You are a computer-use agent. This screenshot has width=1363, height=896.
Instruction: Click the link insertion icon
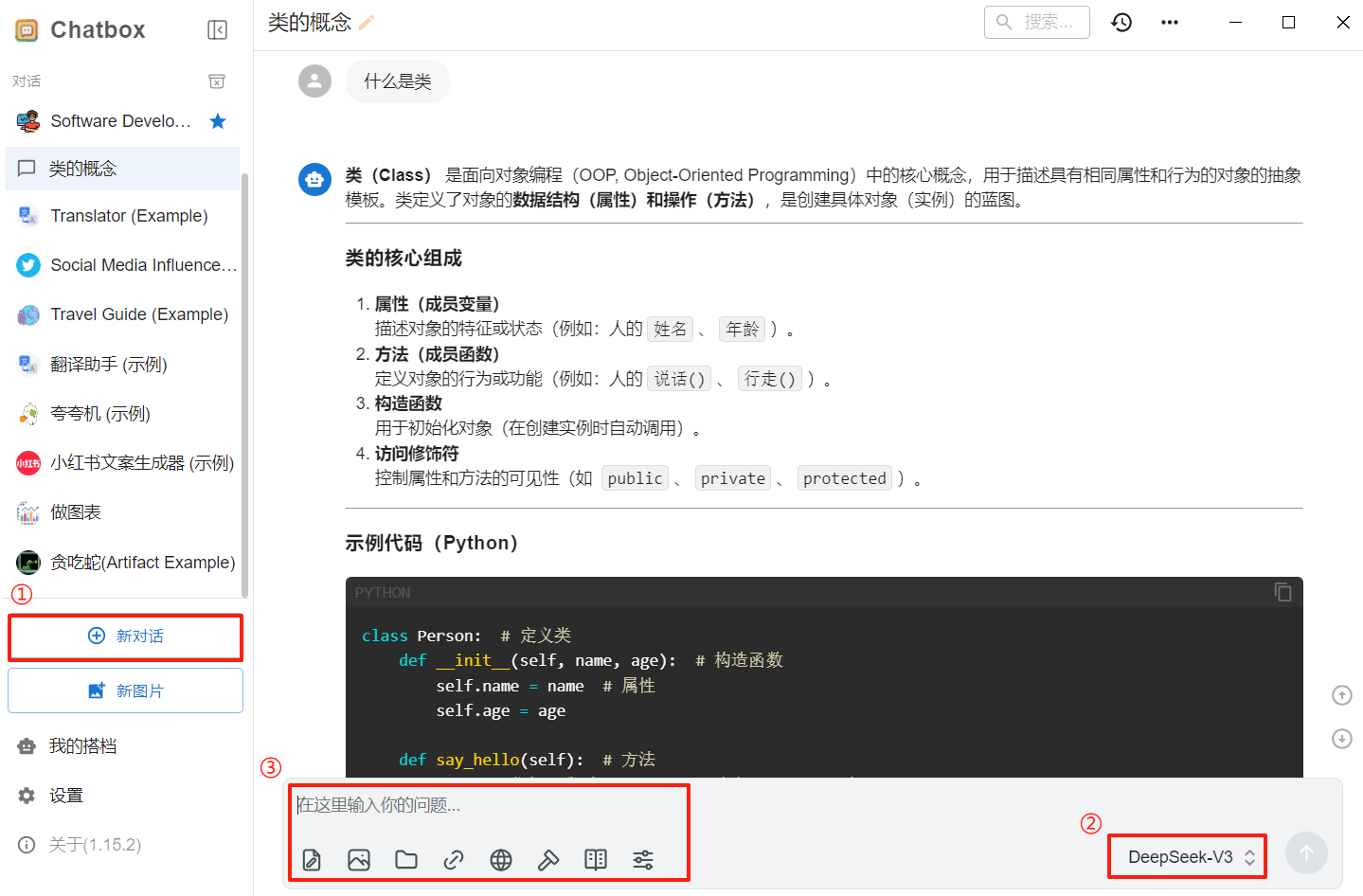click(x=454, y=860)
